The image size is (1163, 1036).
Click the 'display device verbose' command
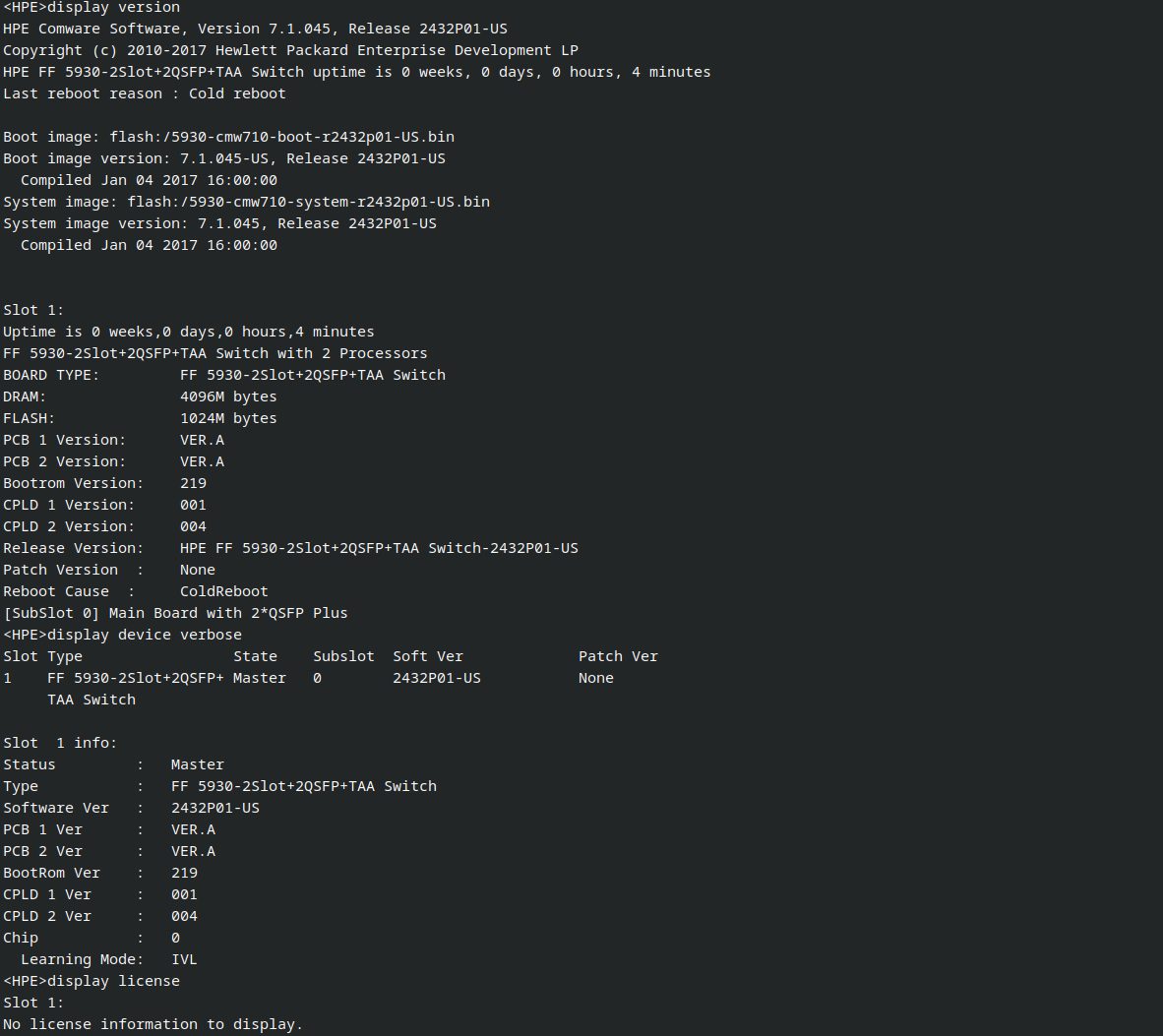[x=144, y=635]
